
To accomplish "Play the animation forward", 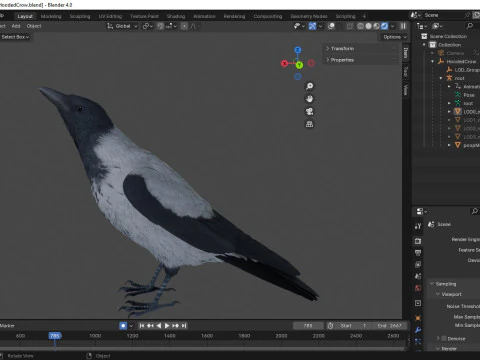I will tap(167, 326).
